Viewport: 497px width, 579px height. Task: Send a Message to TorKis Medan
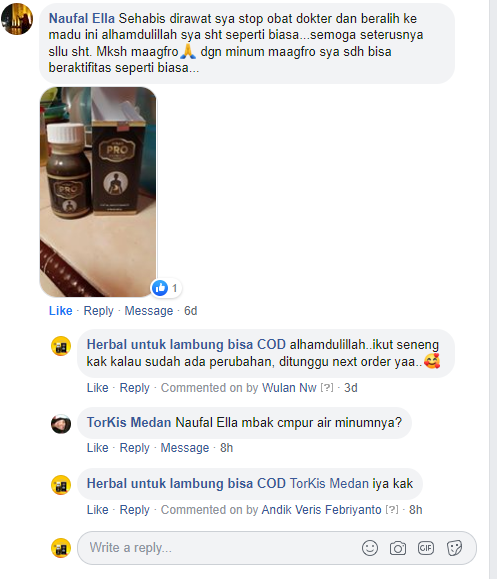(x=185, y=448)
